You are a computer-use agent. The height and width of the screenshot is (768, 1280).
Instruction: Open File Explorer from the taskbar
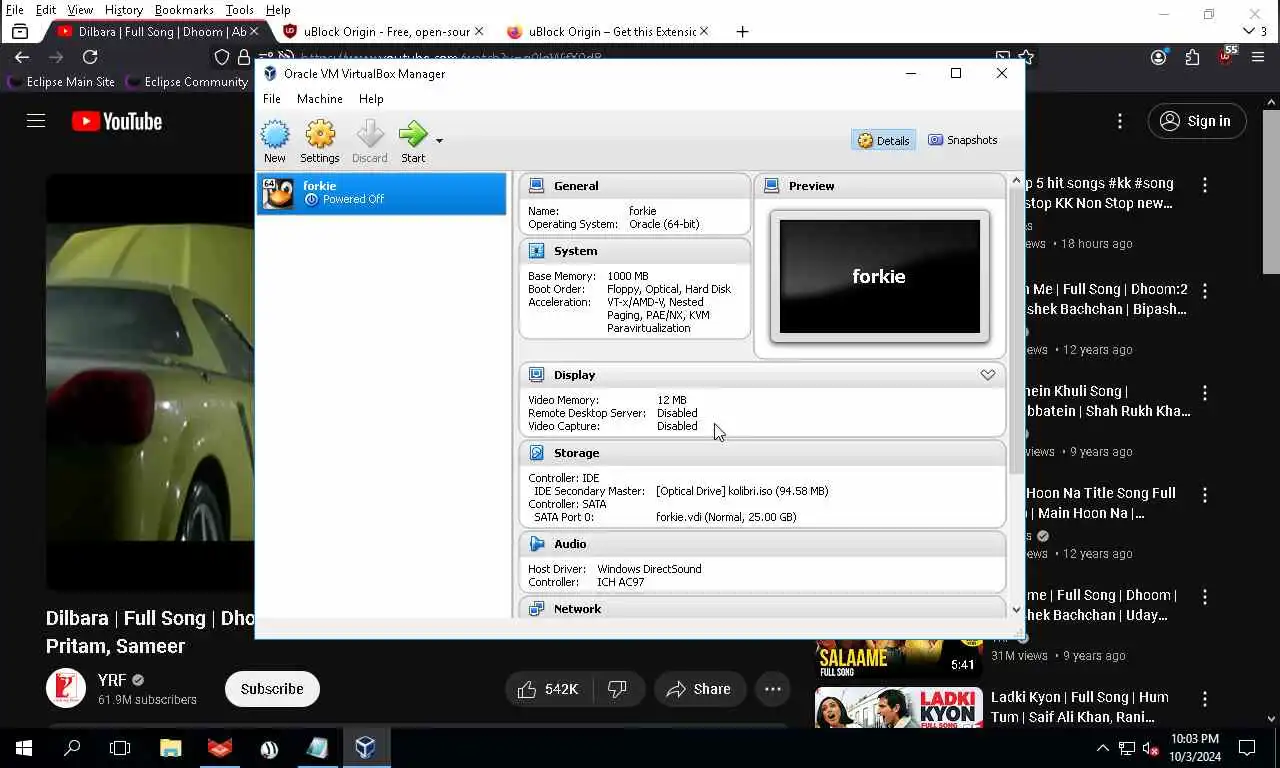[171, 748]
